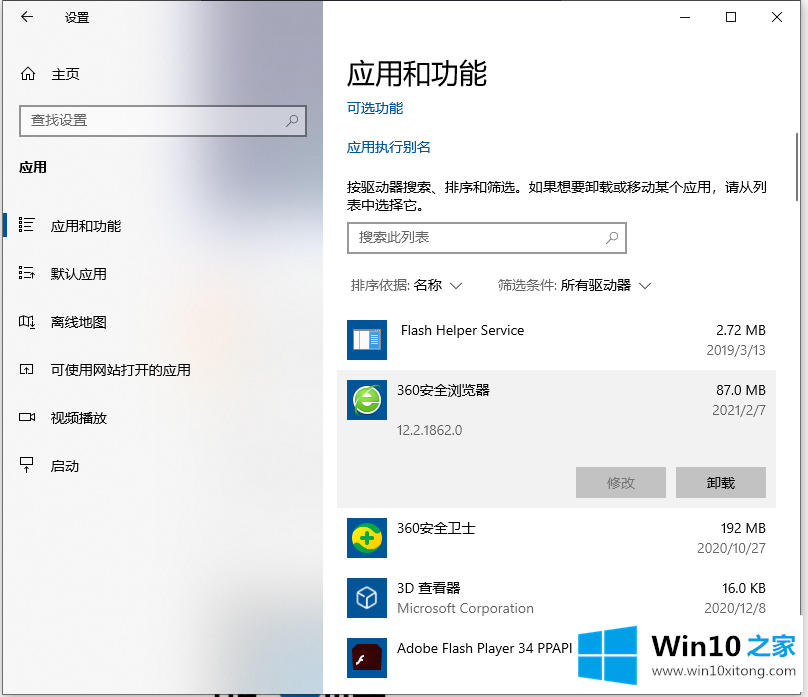Close the Settings window
The width and height of the screenshot is (808, 697).
[x=777, y=17]
